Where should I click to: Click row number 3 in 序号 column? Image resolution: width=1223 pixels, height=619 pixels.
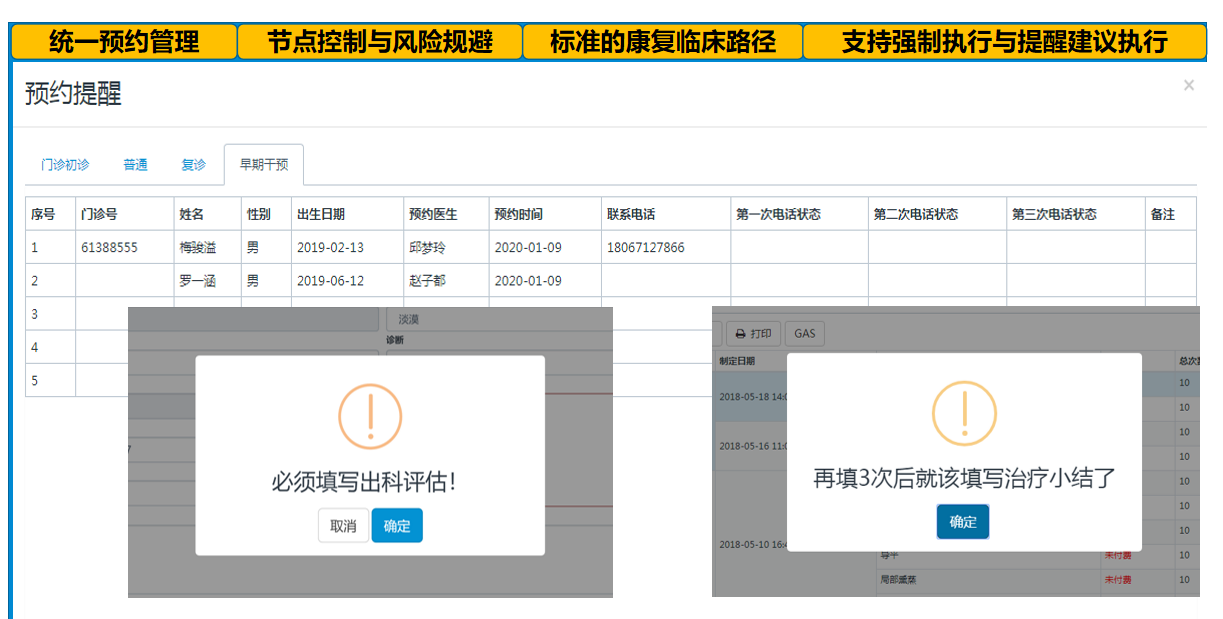coord(35,314)
